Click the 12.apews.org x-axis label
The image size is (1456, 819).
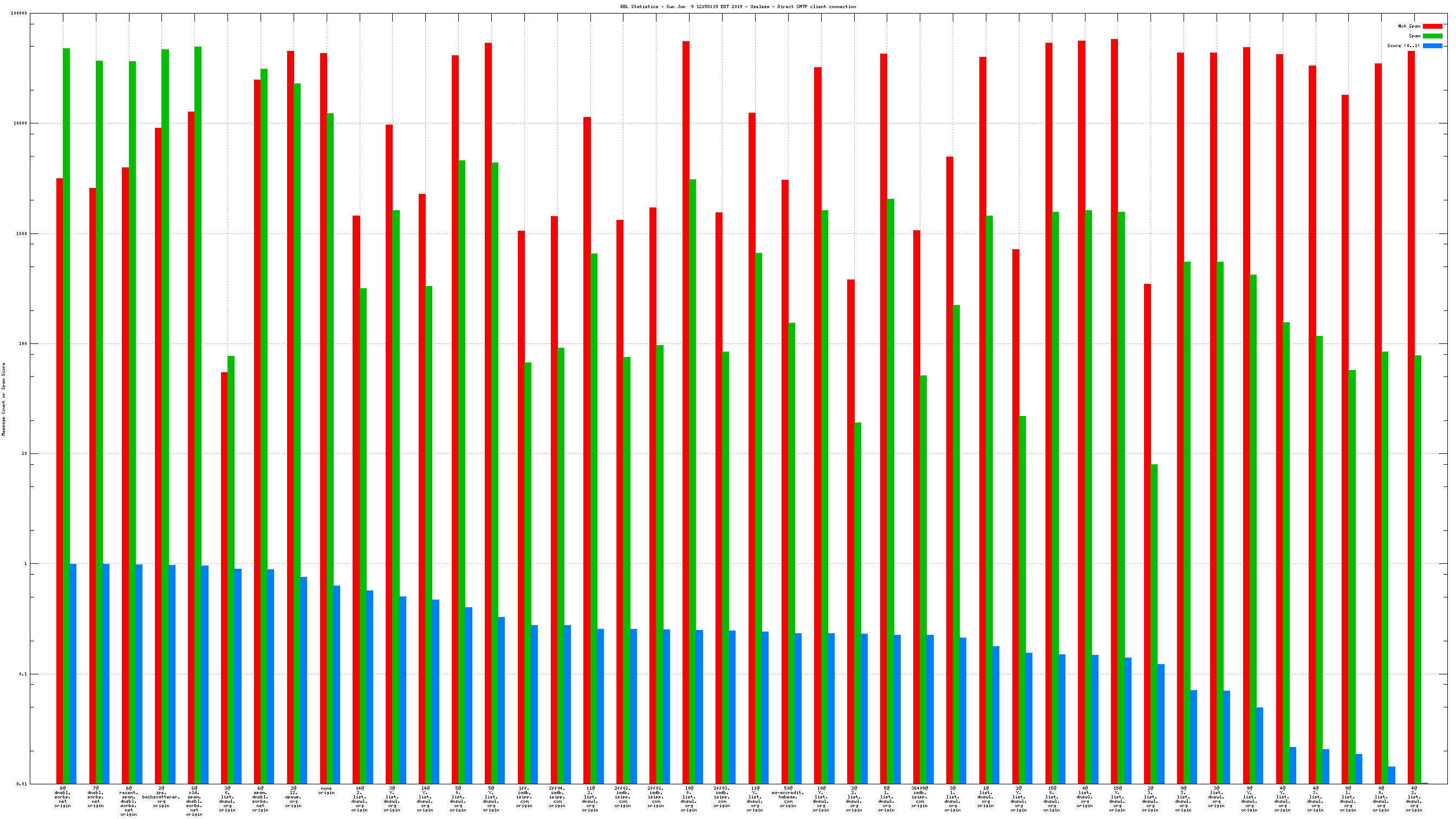coord(294,797)
